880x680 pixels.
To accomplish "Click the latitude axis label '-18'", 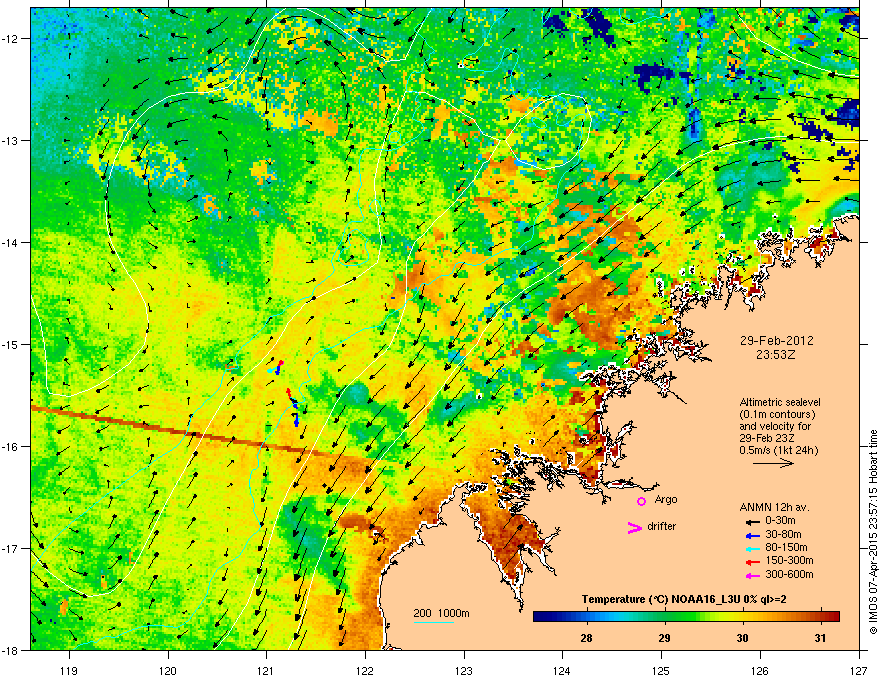I will [x=11, y=650].
